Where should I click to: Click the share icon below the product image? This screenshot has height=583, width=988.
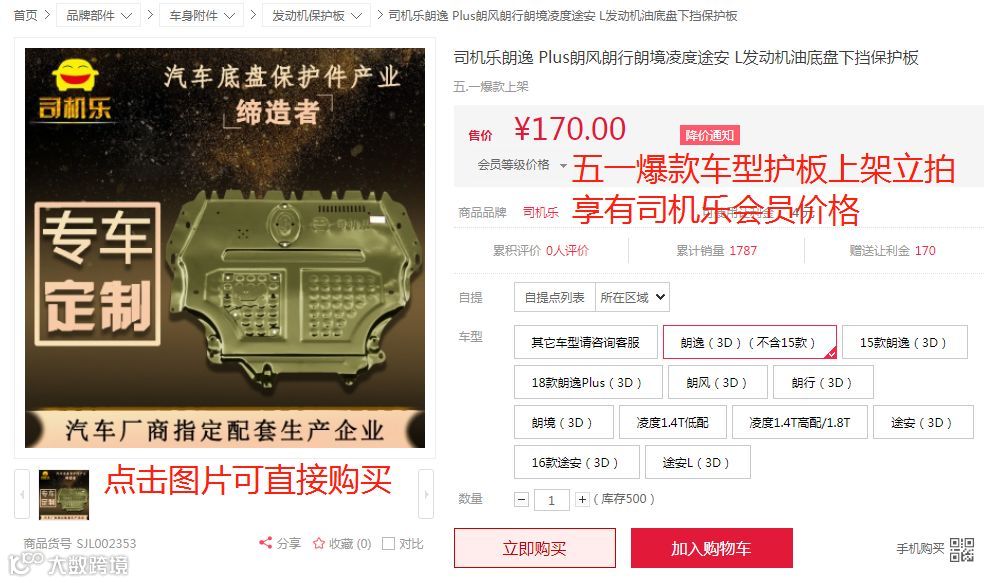click(x=265, y=543)
